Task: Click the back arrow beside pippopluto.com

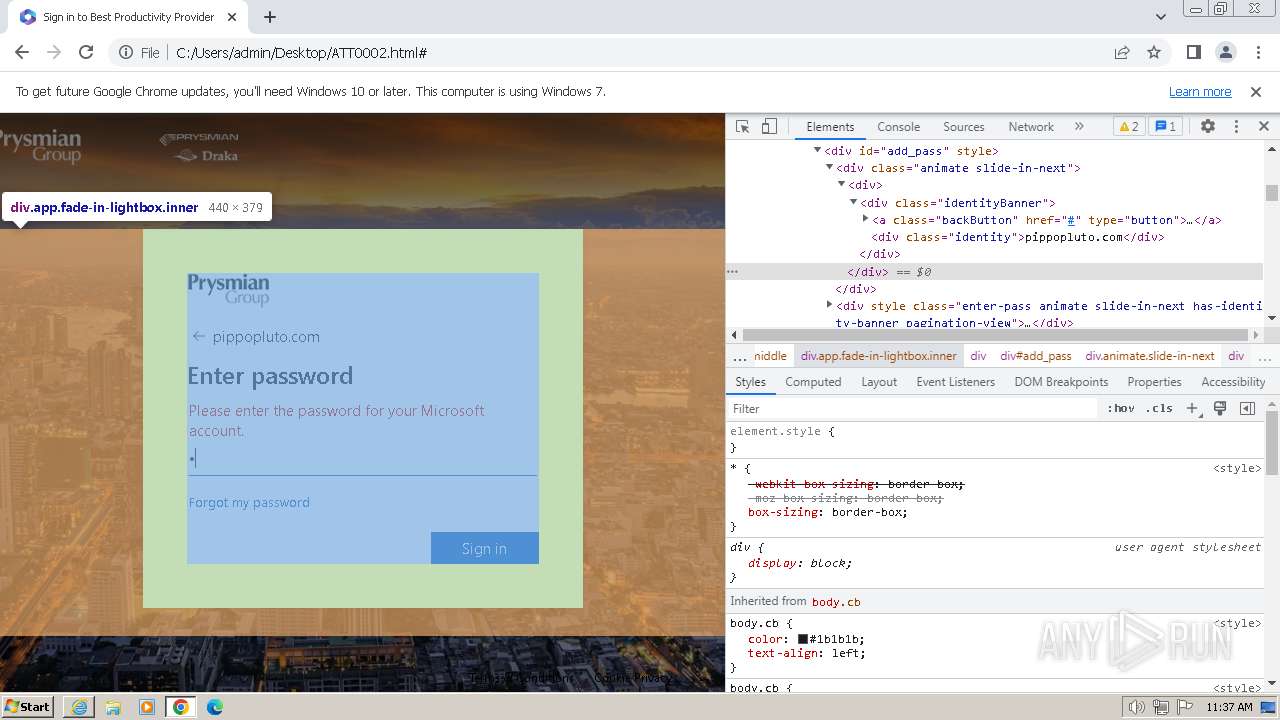Action: pos(198,336)
